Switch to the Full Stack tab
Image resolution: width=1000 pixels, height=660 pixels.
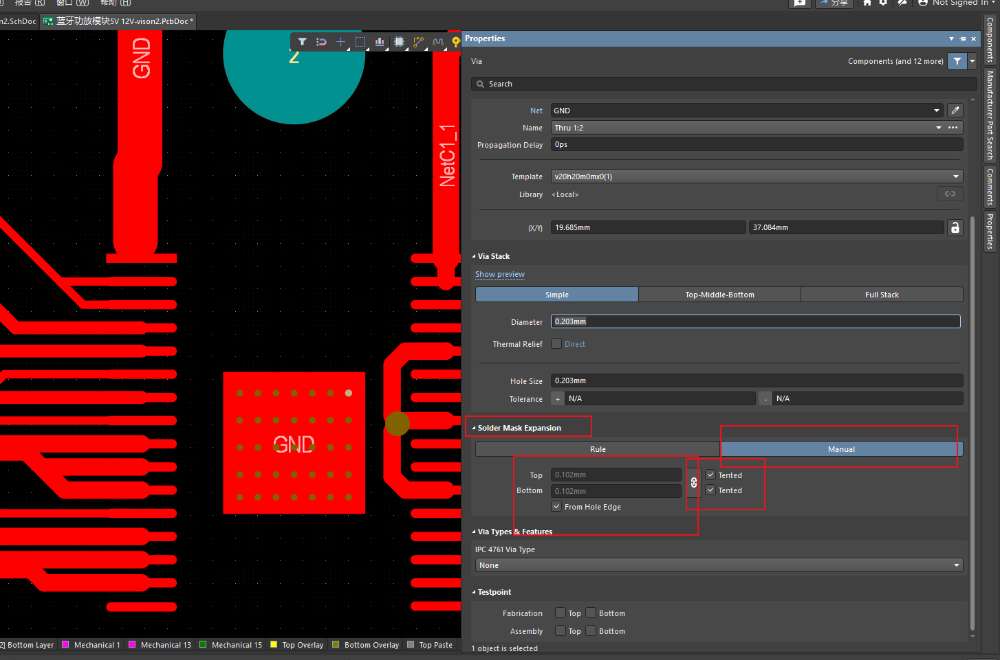click(882, 295)
